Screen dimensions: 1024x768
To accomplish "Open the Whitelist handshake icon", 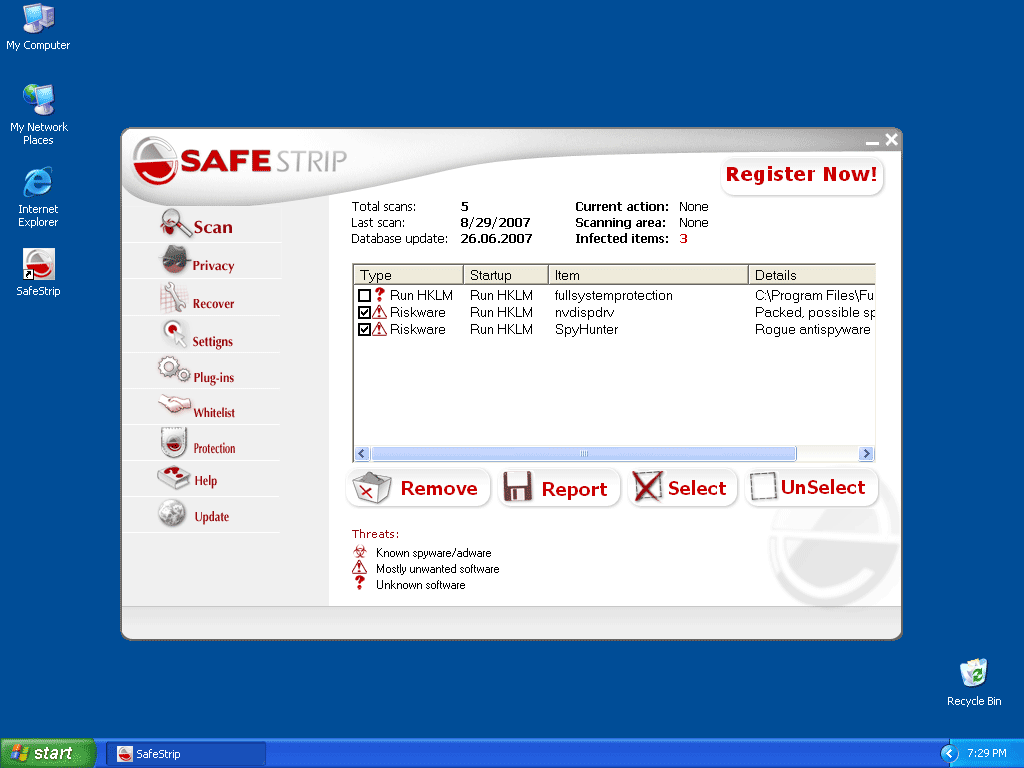I will pyautogui.click(x=174, y=407).
